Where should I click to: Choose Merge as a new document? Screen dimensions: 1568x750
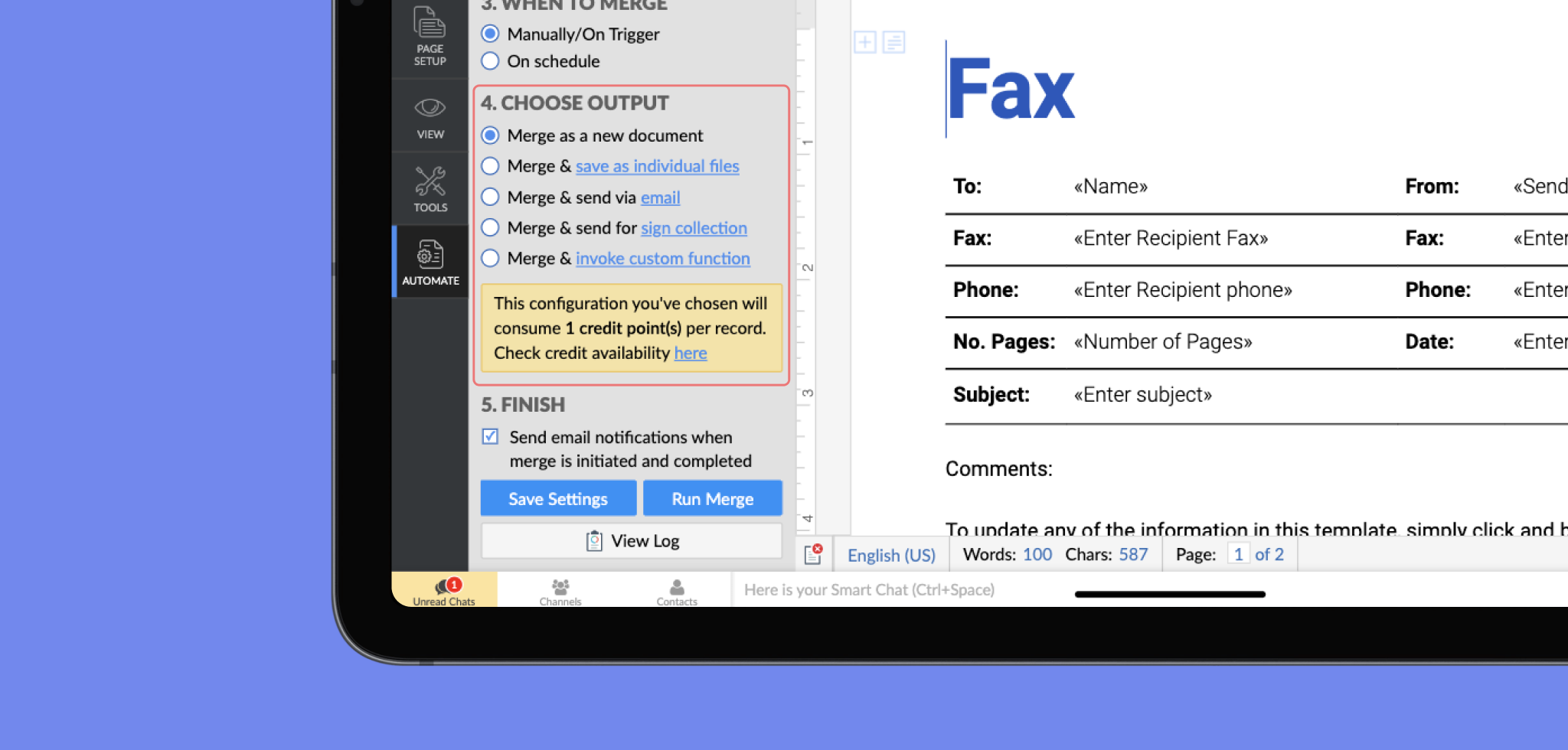pos(491,135)
